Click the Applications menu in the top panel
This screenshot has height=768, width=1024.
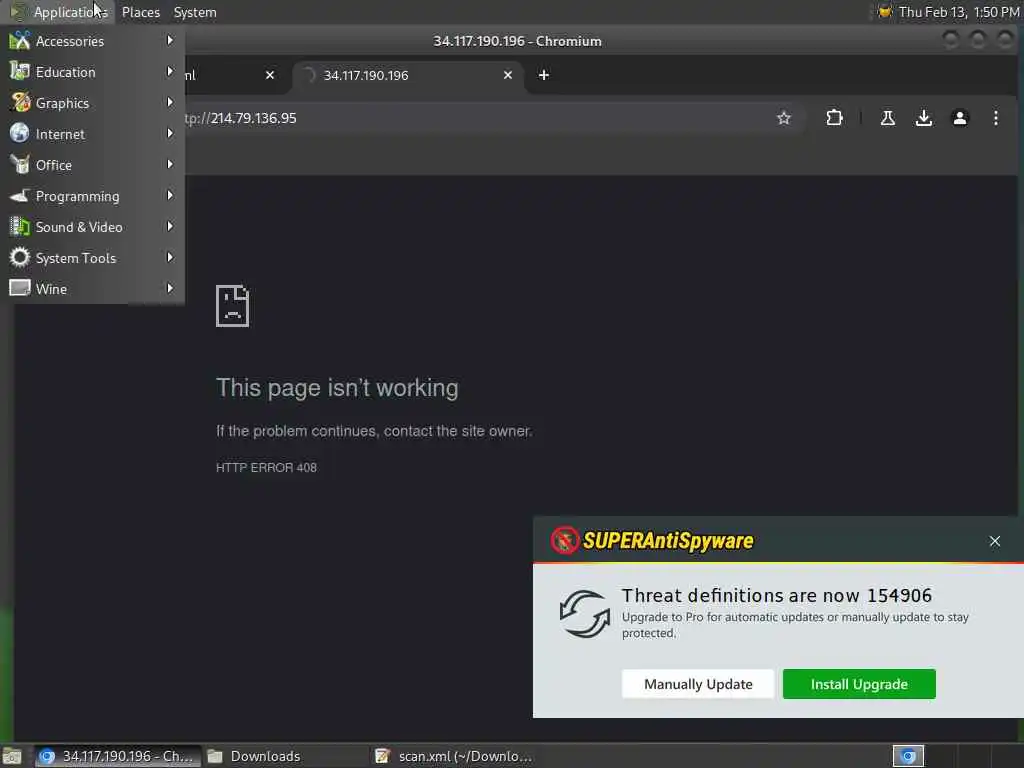pos(59,12)
